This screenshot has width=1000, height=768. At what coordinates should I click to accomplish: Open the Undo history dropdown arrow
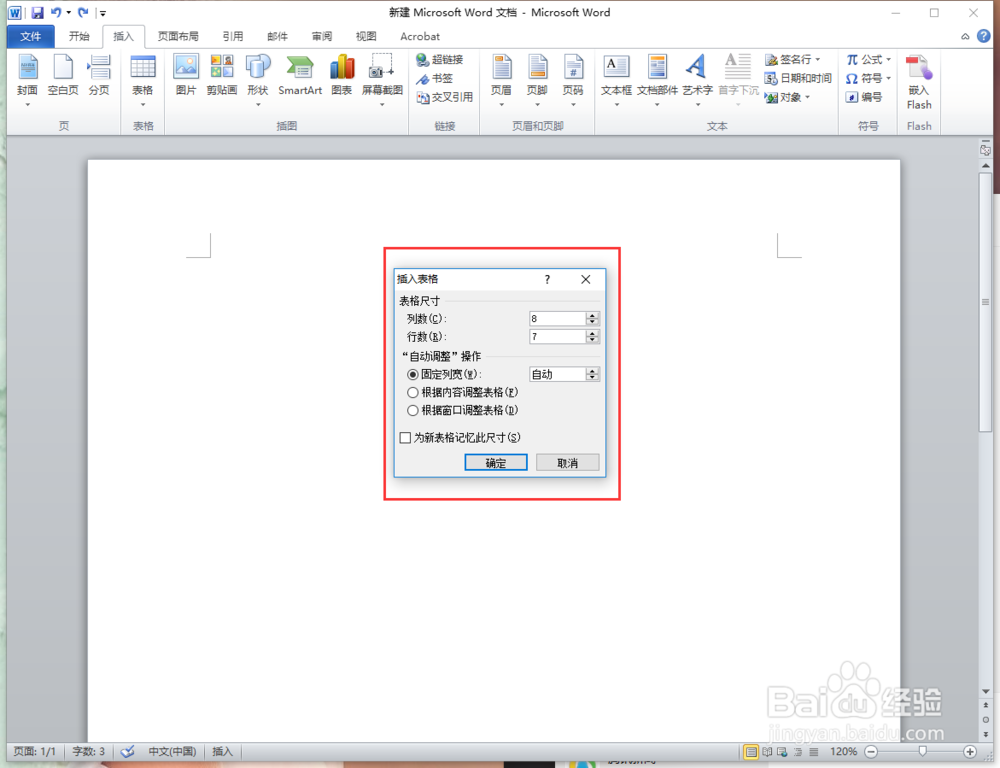[x=68, y=12]
